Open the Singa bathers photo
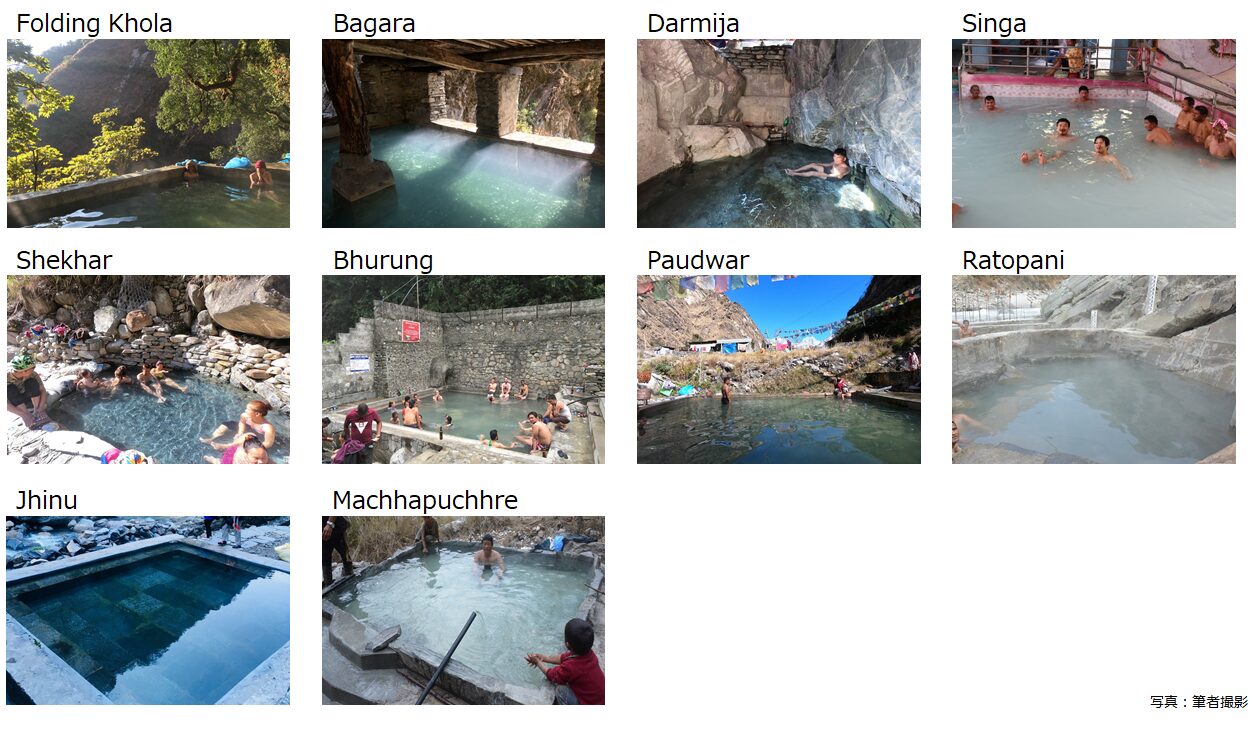 (x=1094, y=133)
